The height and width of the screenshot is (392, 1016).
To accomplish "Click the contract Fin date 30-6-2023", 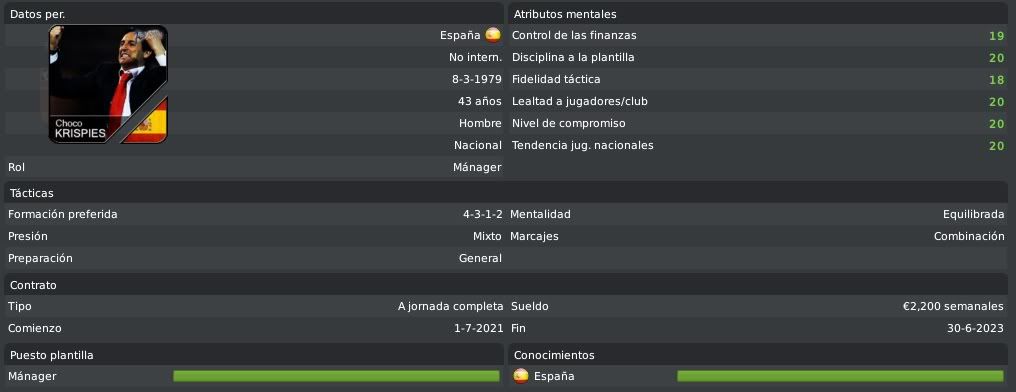I will [x=975, y=329].
